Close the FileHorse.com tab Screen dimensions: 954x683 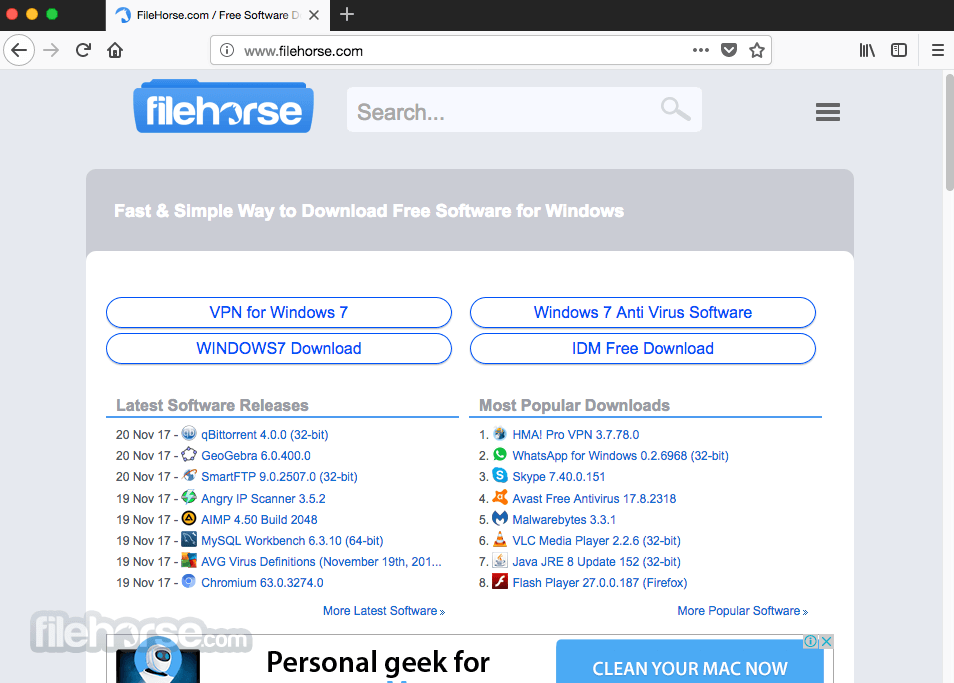(x=314, y=15)
